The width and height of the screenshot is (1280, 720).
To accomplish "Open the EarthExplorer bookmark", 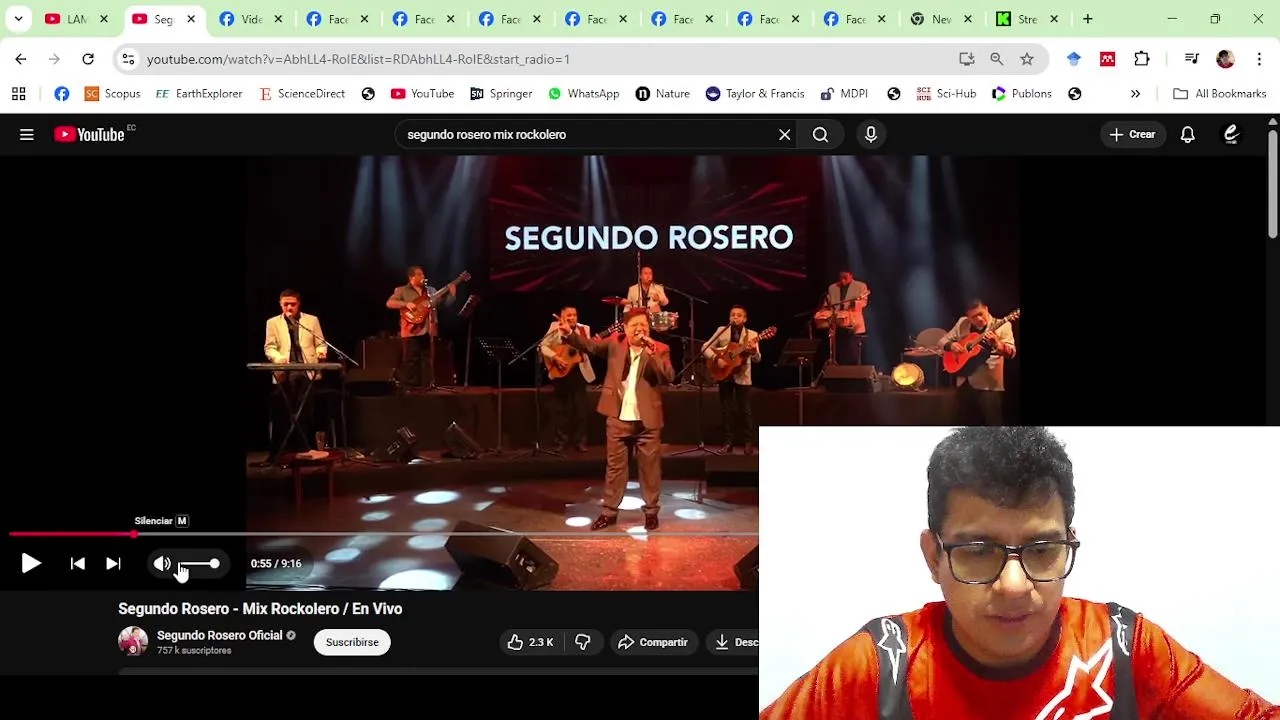I will [199, 93].
